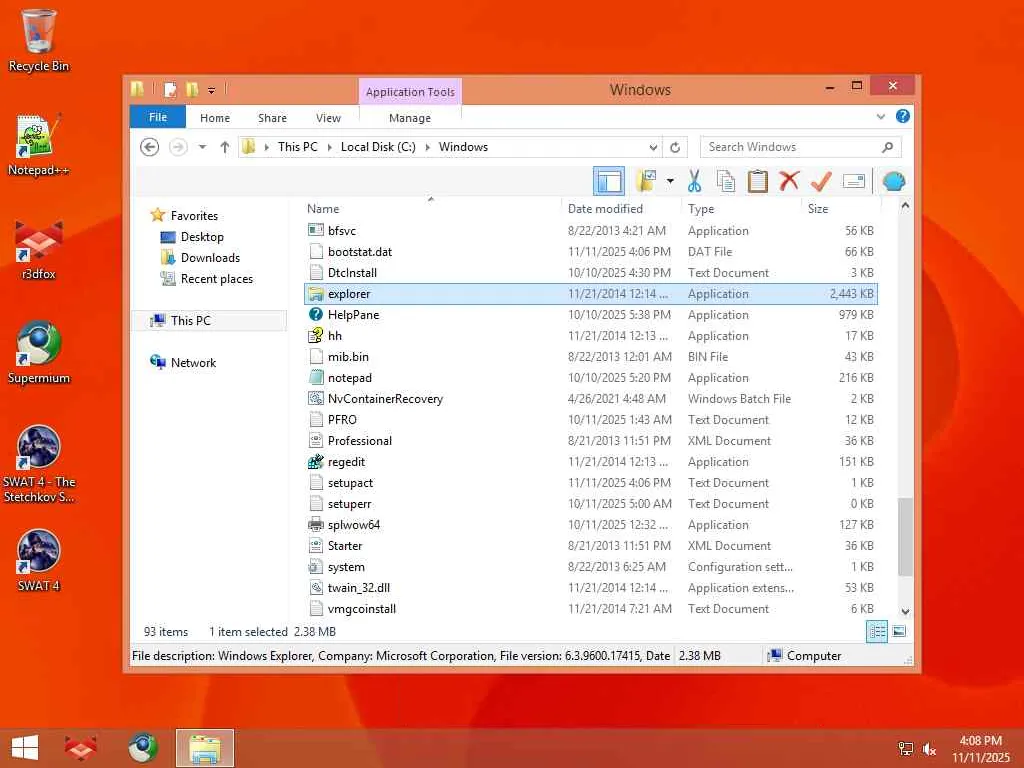Select the Application Tools contextual tab

click(410, 92)
